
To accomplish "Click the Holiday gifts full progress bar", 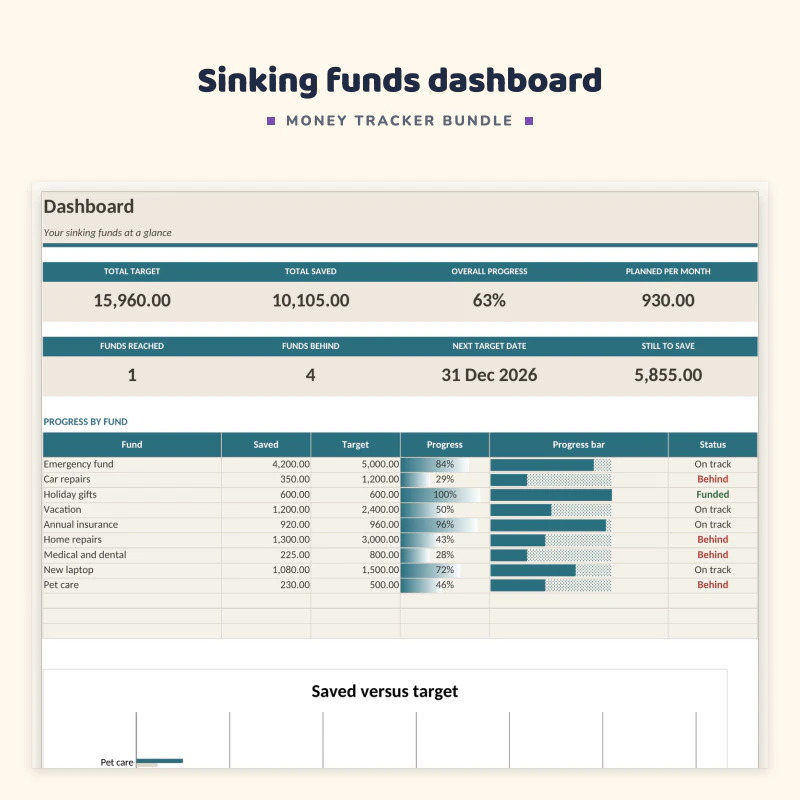I will coord(551,495).
